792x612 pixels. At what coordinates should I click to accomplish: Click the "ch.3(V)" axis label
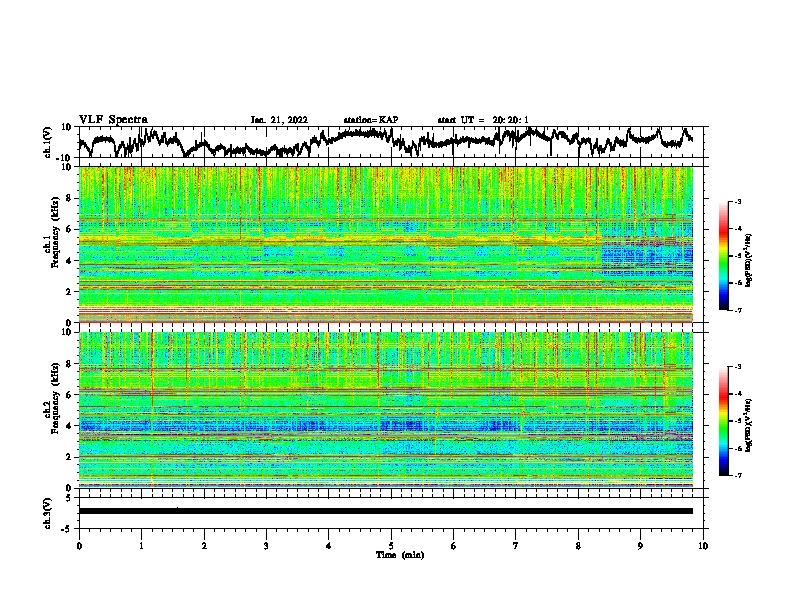point(48,513)
